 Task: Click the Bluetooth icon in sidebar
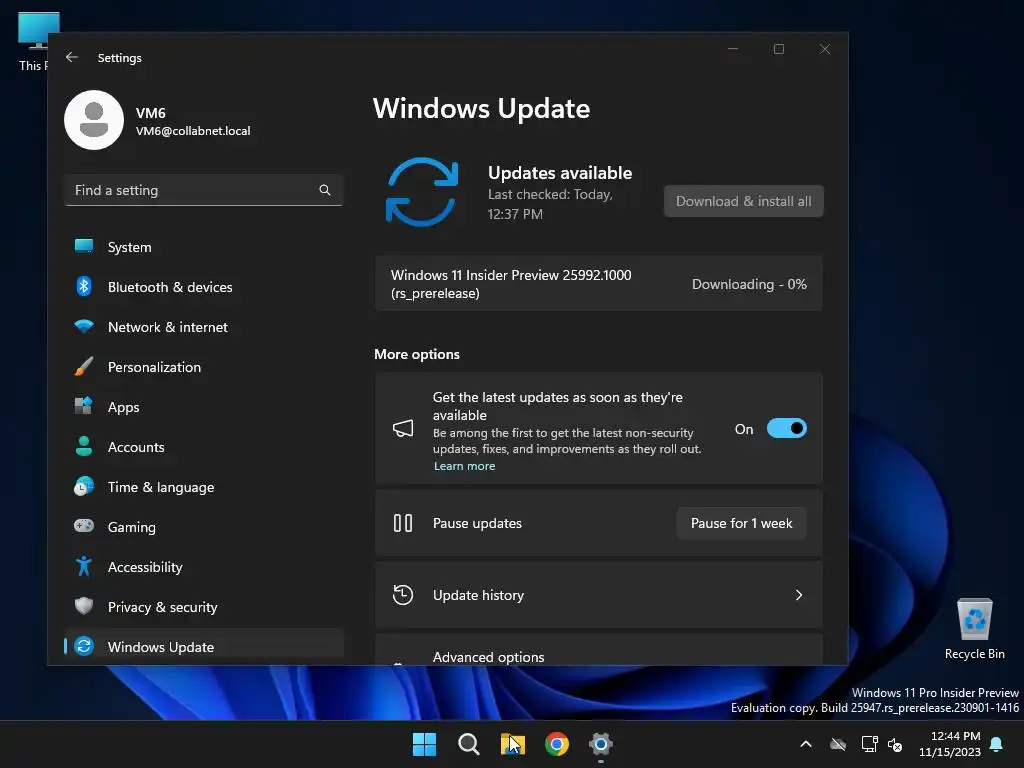click(84, 286)
